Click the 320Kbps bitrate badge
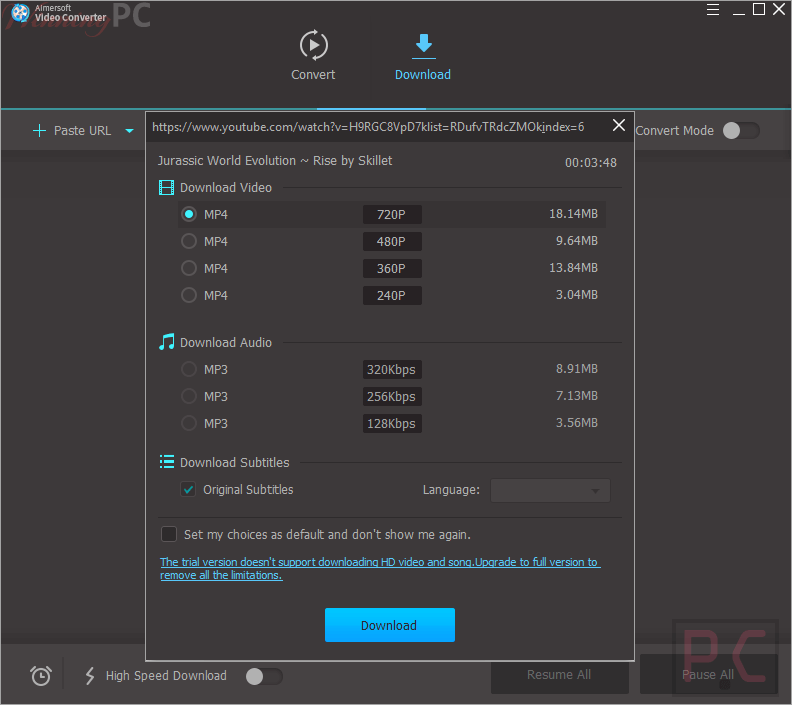792x705 pixels. point(392,369)
